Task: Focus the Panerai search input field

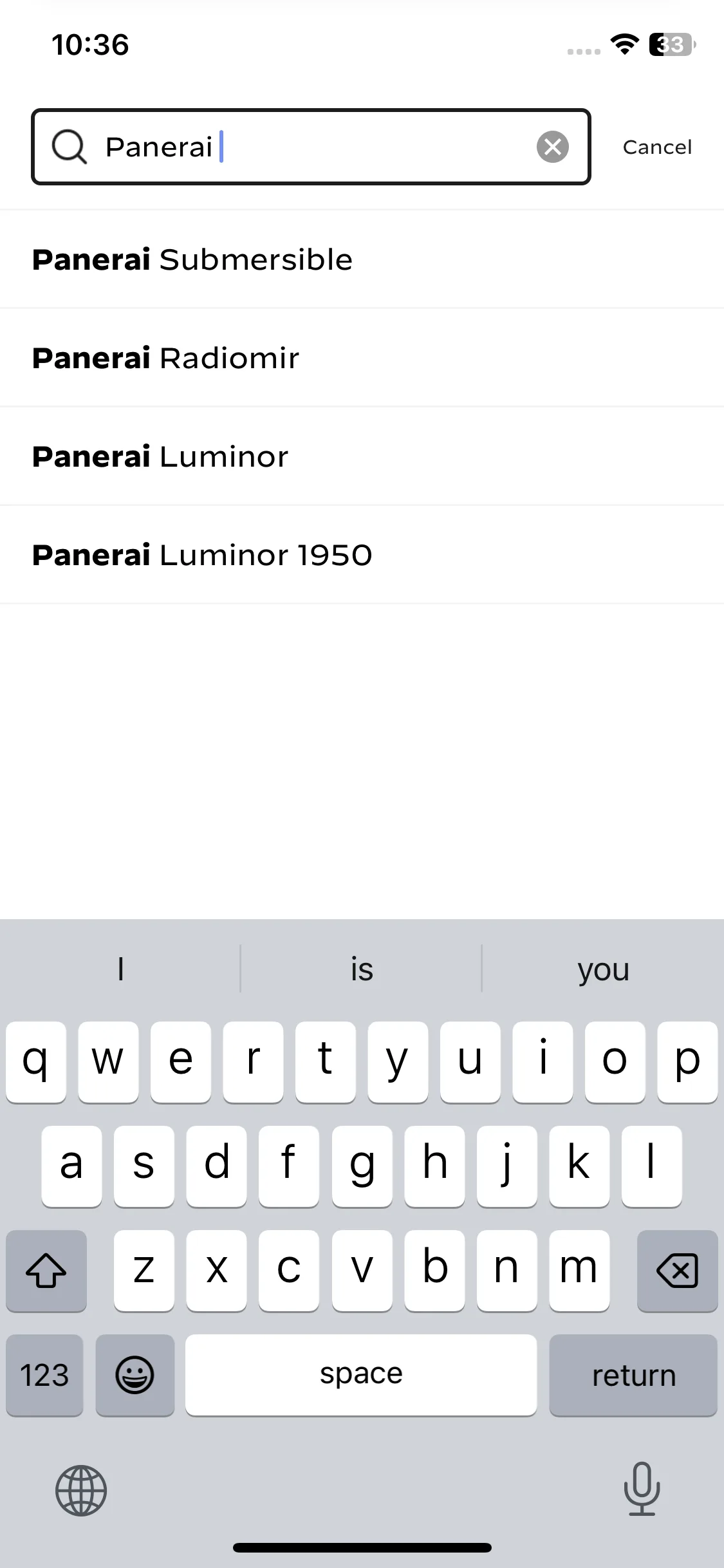Action: click(x=311, y=147)
